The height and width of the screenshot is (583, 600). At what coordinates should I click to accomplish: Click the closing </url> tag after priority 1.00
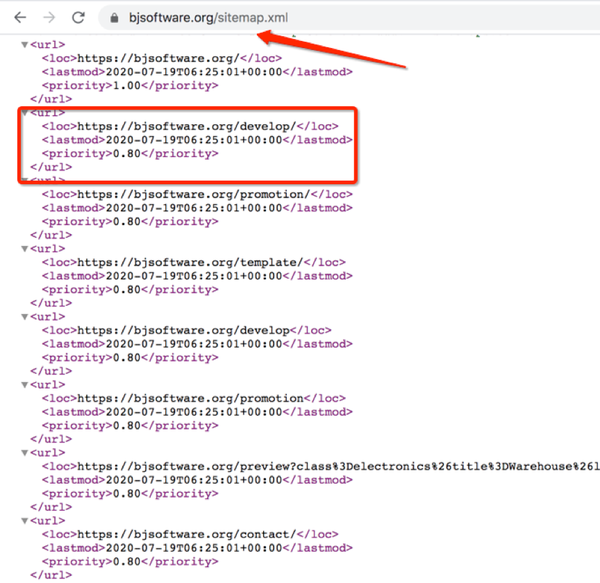[51, 99]
